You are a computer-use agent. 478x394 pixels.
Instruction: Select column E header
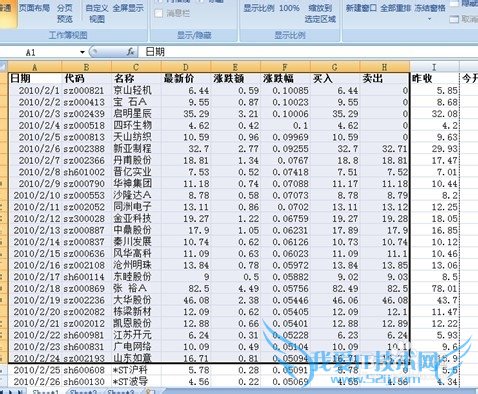(x=235, y=67)
